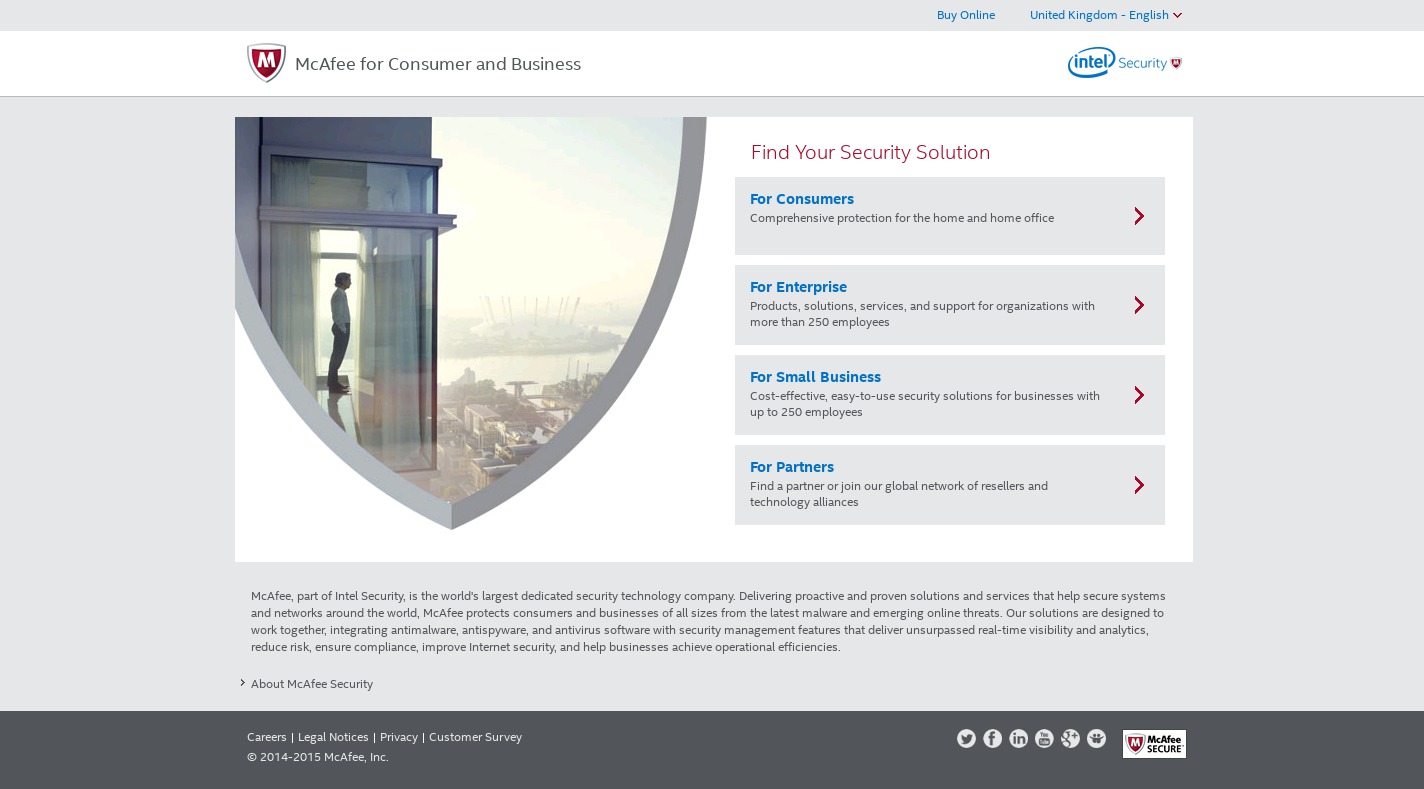Open McAfee's Twitter page icon

[x=966, y=738]
